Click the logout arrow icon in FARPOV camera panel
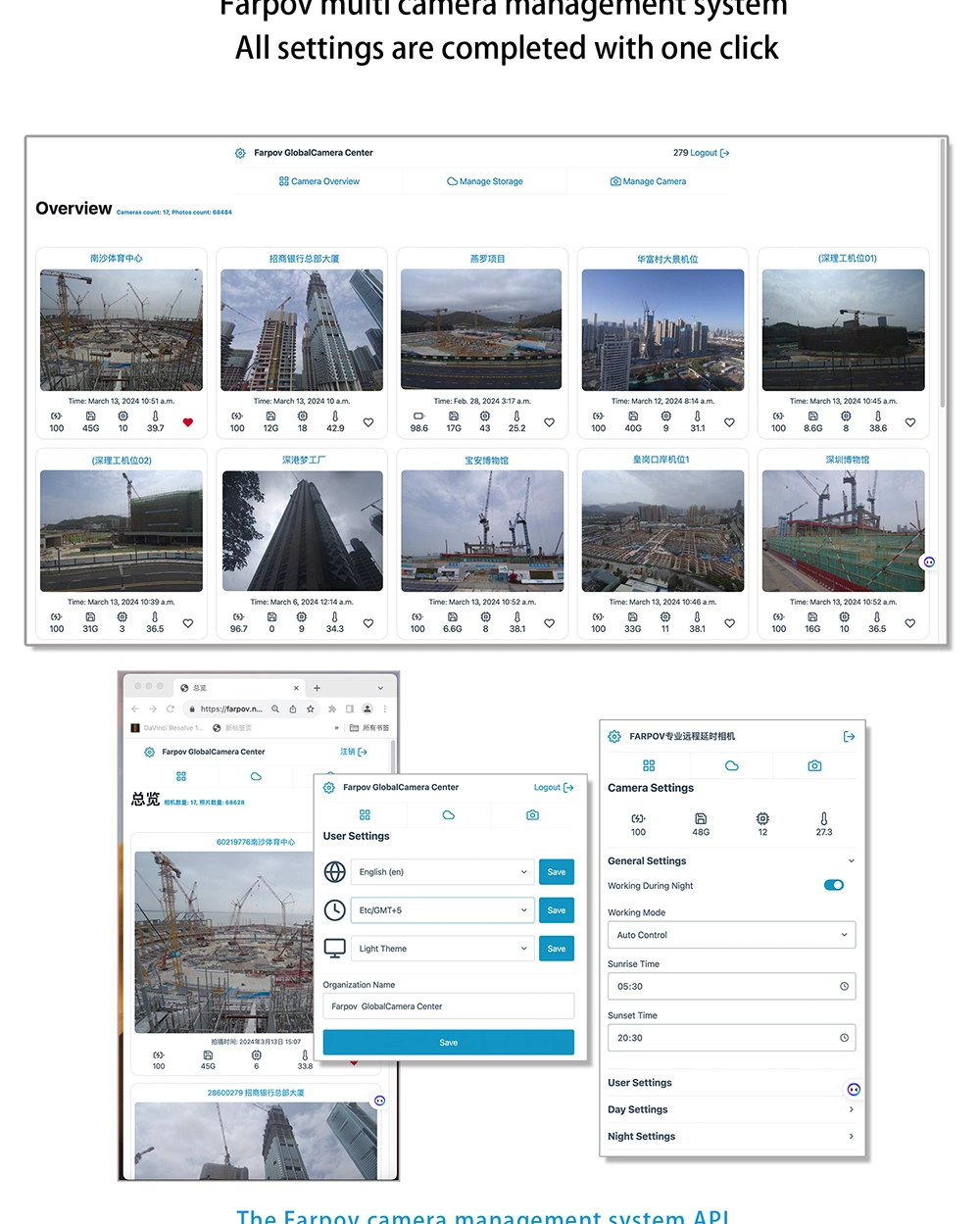Viewport: 980px width, 1224px height. 849,736
